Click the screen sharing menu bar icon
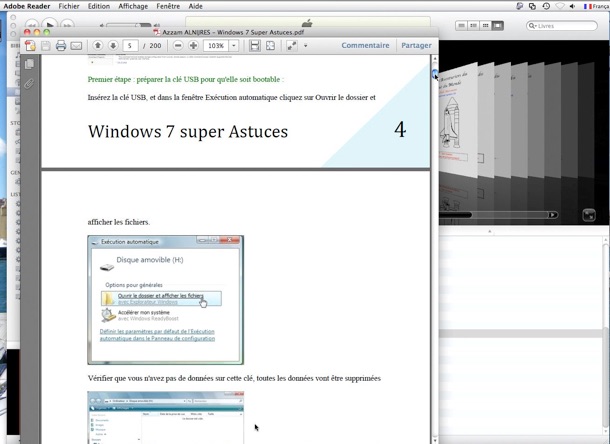The width and height of the screenshot is (610, 444). click(x=532, y=6)
